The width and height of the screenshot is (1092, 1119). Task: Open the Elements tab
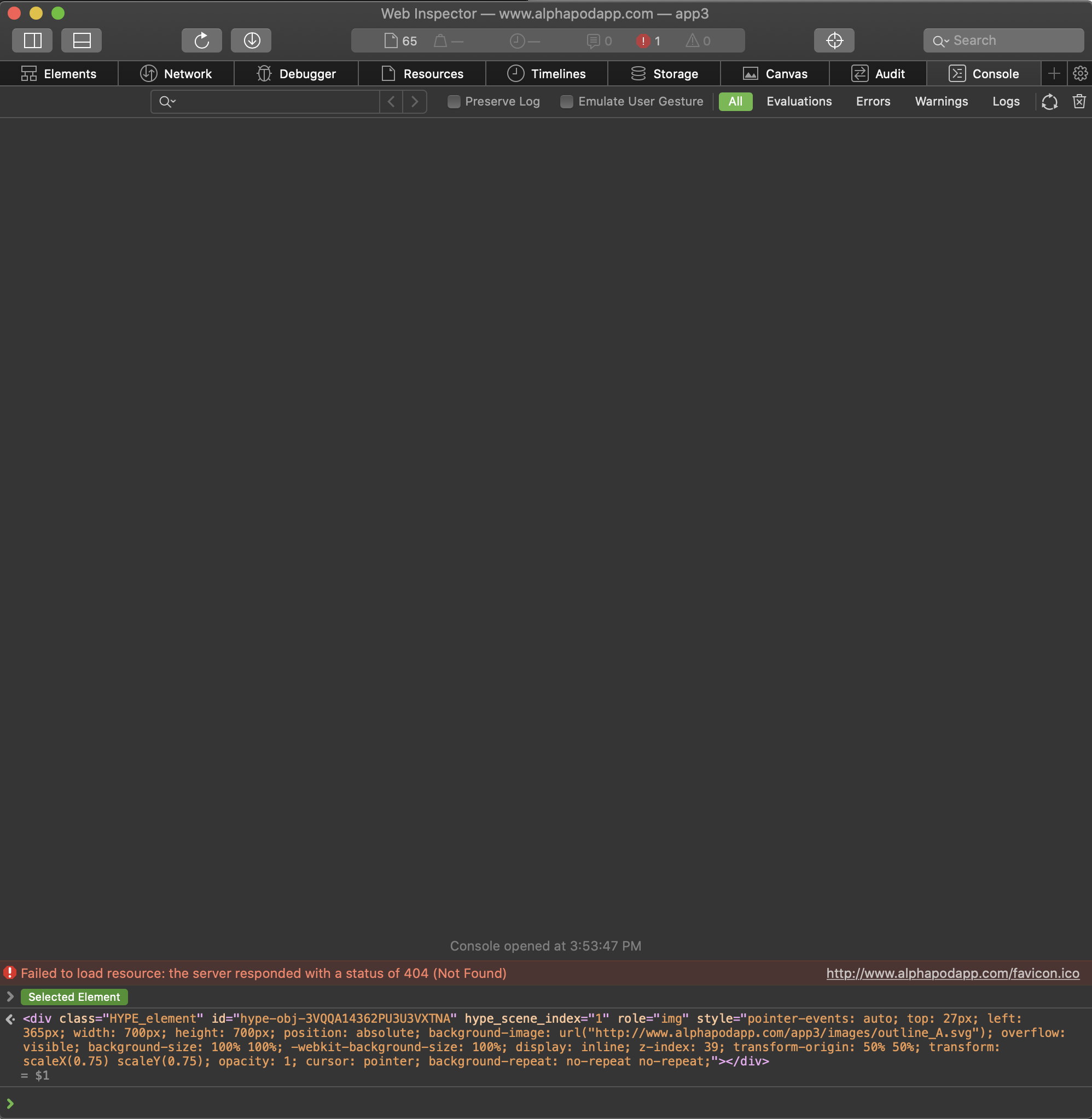pyautogui.click(x=59, y=73)
